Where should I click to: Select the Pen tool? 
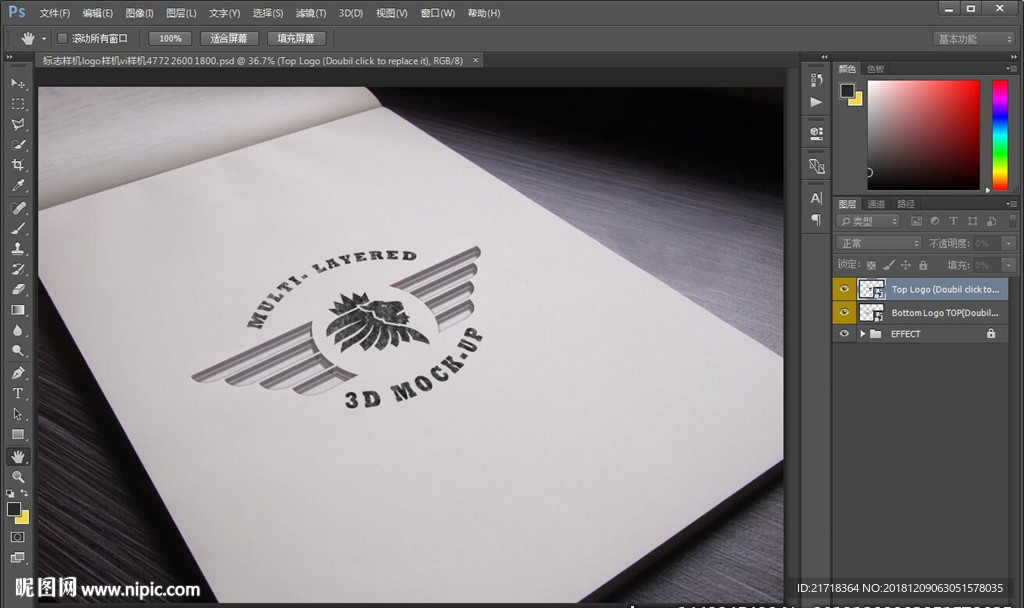tap(18, 373)
